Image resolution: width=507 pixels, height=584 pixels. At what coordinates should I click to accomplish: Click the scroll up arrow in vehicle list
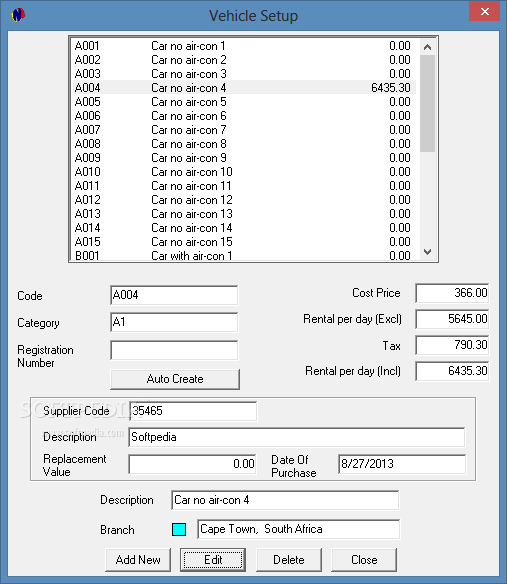coord(427,47)
